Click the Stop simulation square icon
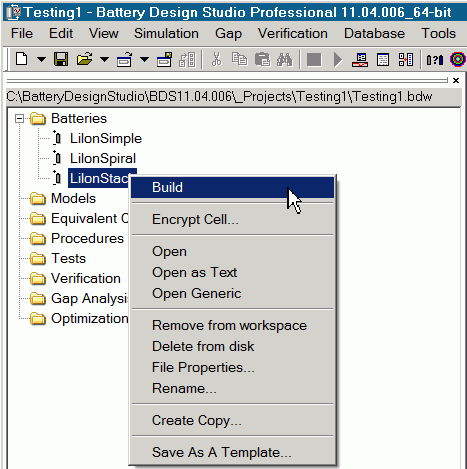 tap(314, 60)
